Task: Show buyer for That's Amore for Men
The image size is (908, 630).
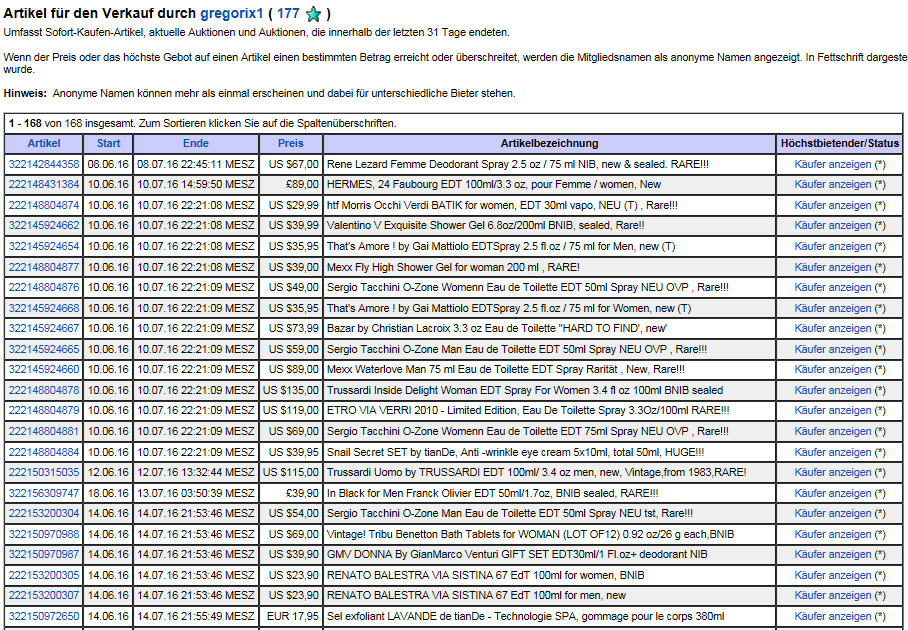Action: tap(833, 247)
